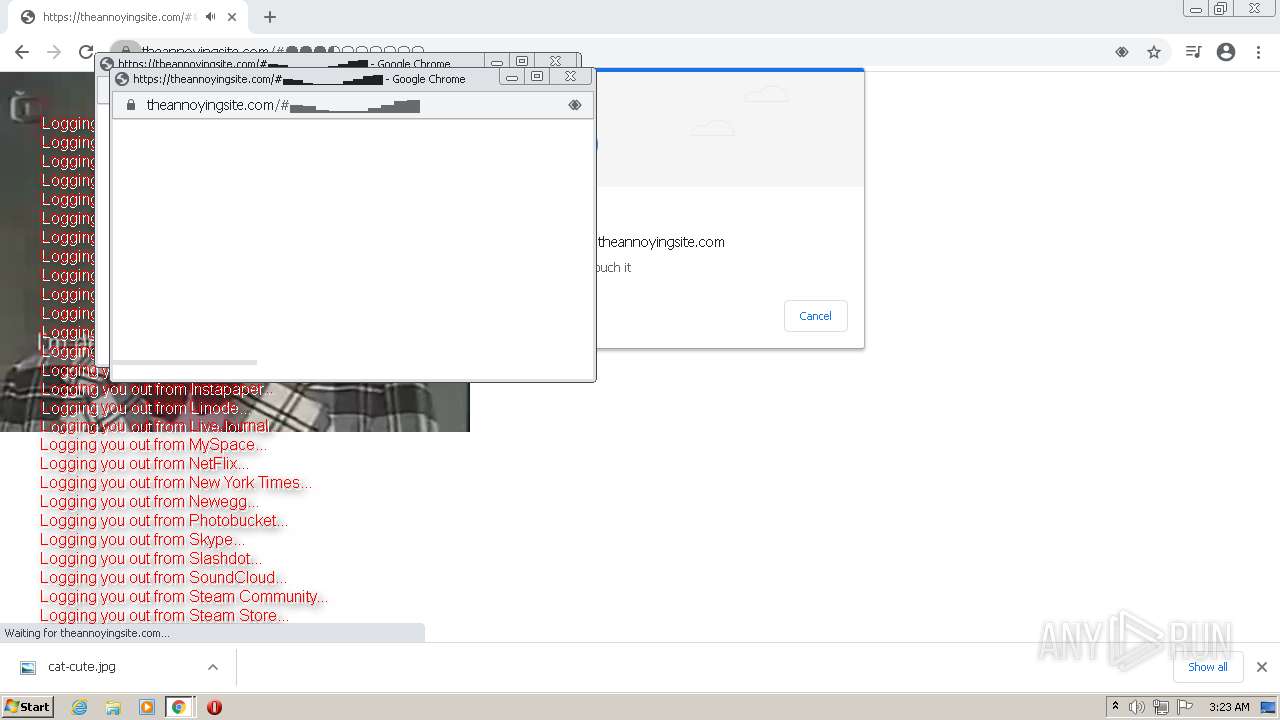
Task: Click 'Logging you out from New York Times...'
Action: coord(176,483)
